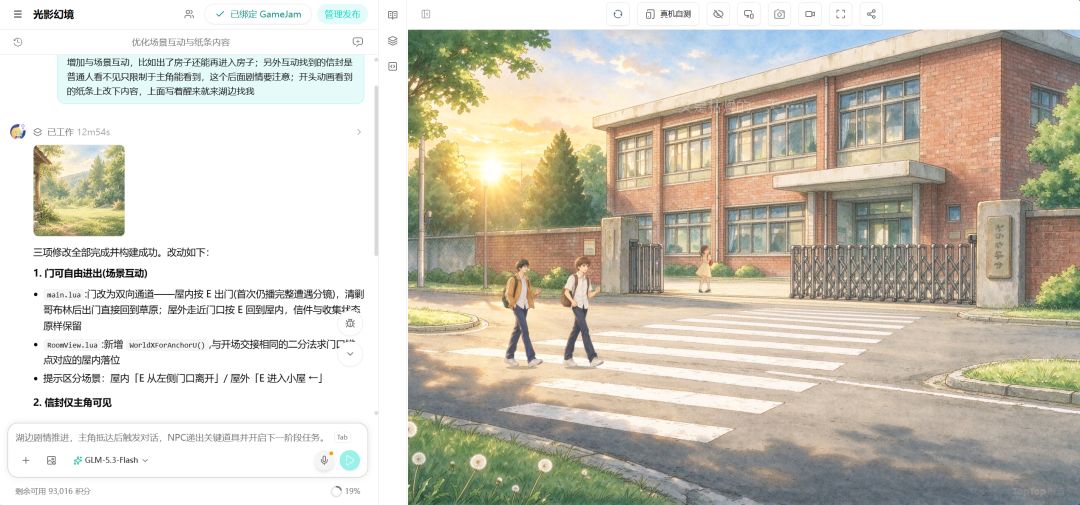
Task: Click the Tab hint badge in the input box
Action: click(342, 437)
